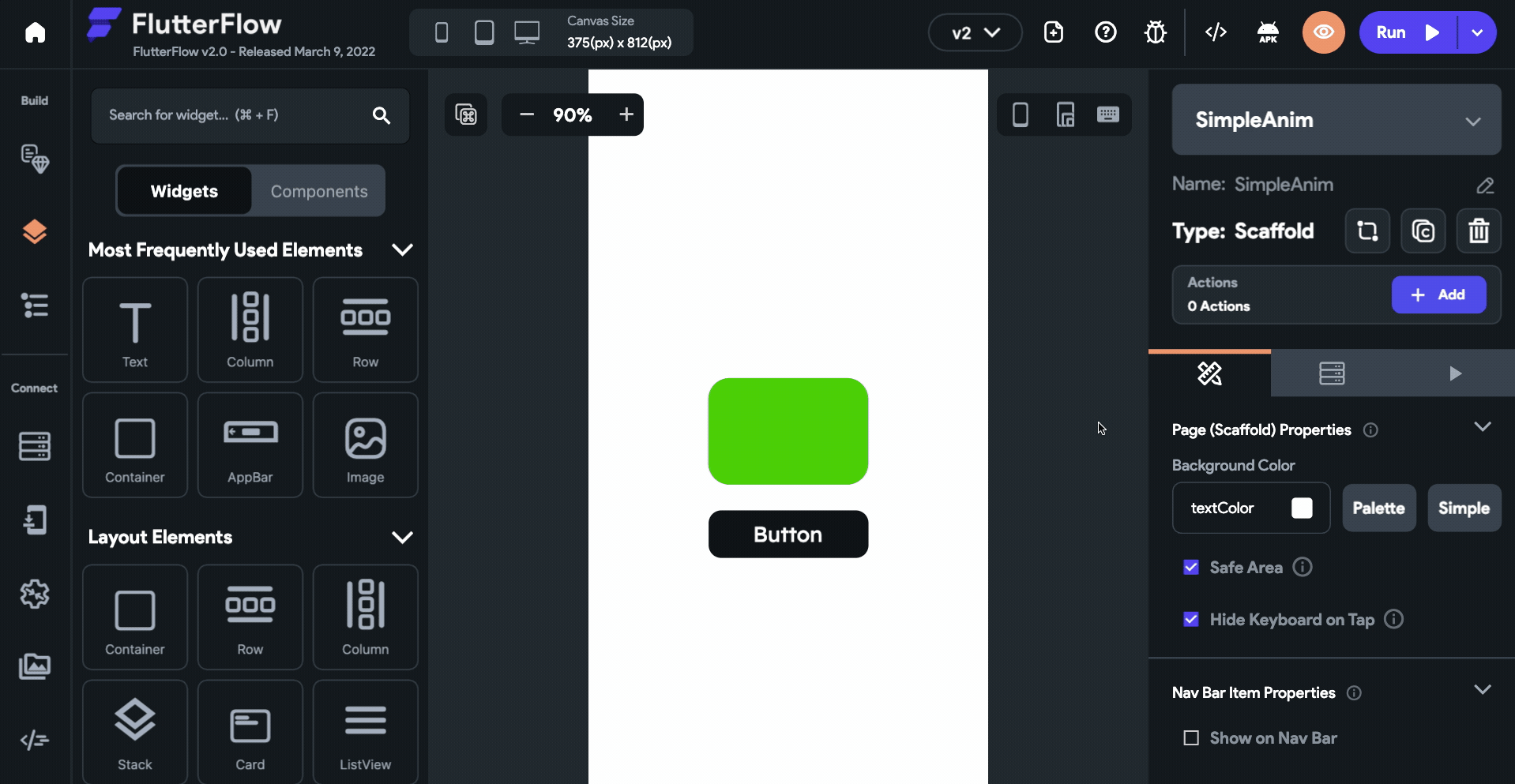Collapse the Layout Elements section
Screen dimensions: 1515x784
point(403,537)
